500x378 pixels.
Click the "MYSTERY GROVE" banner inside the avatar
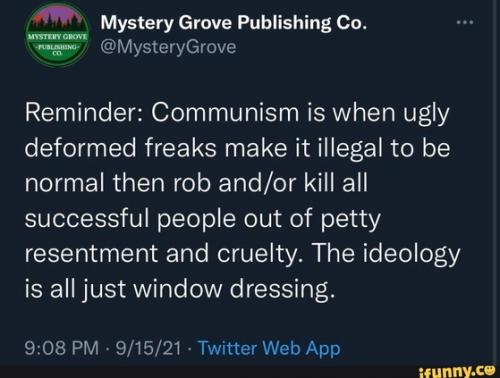tap(57, 36)
